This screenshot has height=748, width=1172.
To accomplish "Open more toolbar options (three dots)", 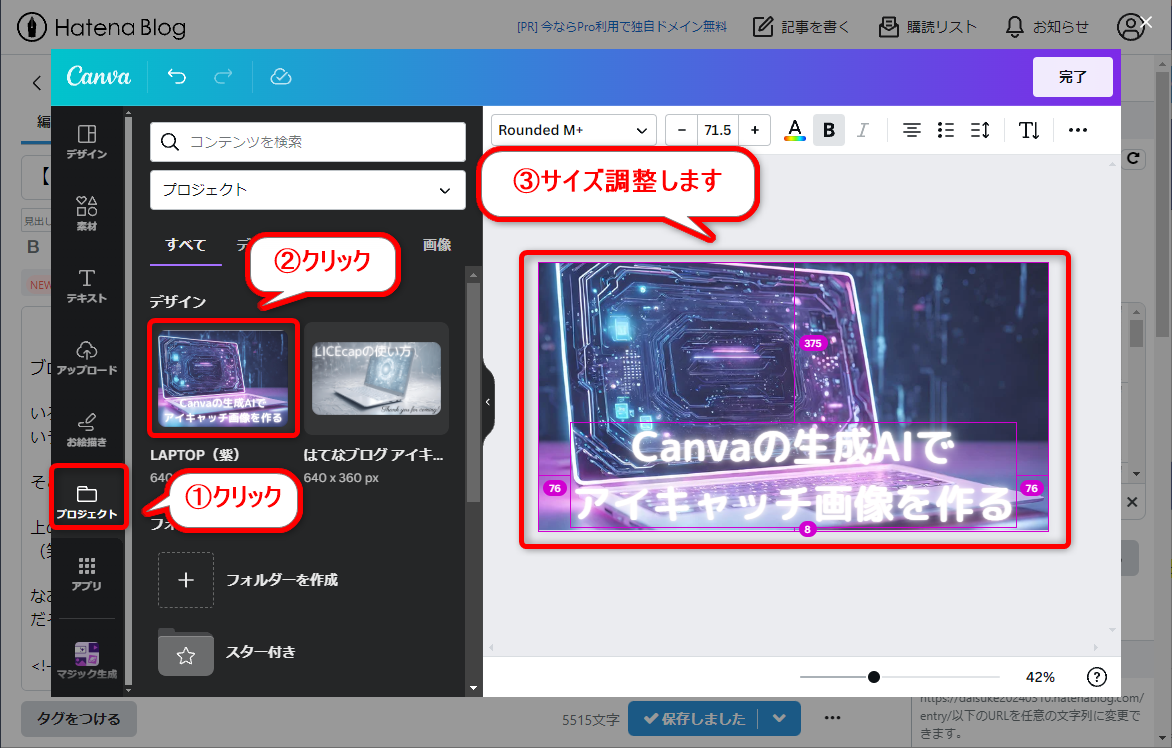I will point(1078,130).
